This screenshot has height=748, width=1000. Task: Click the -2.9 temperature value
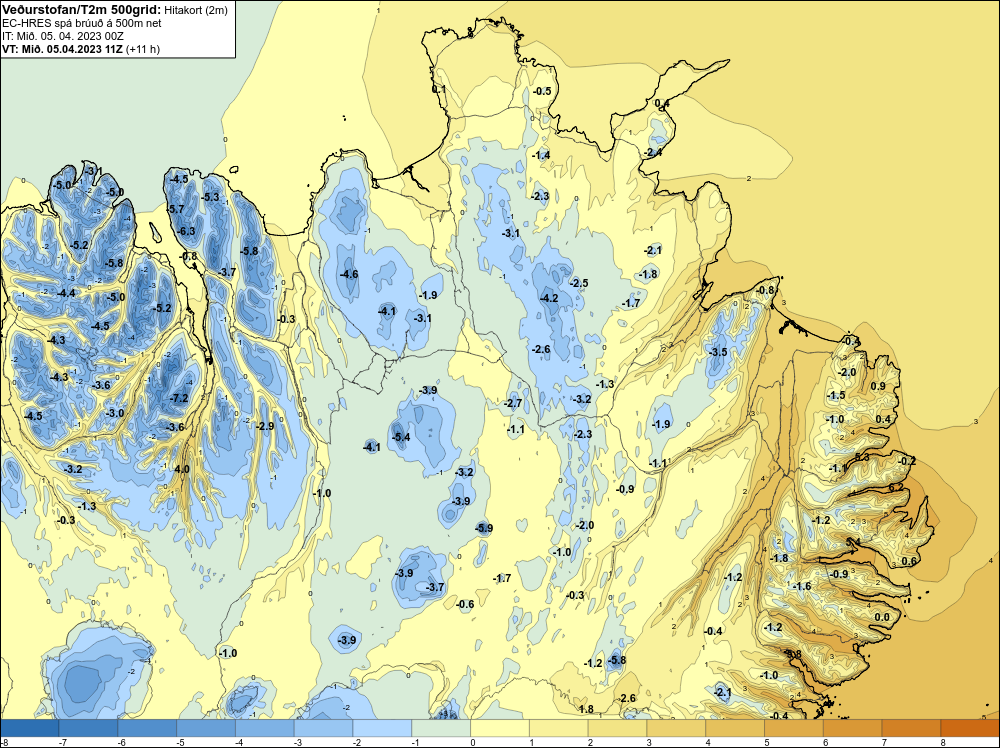click(265, 426)
